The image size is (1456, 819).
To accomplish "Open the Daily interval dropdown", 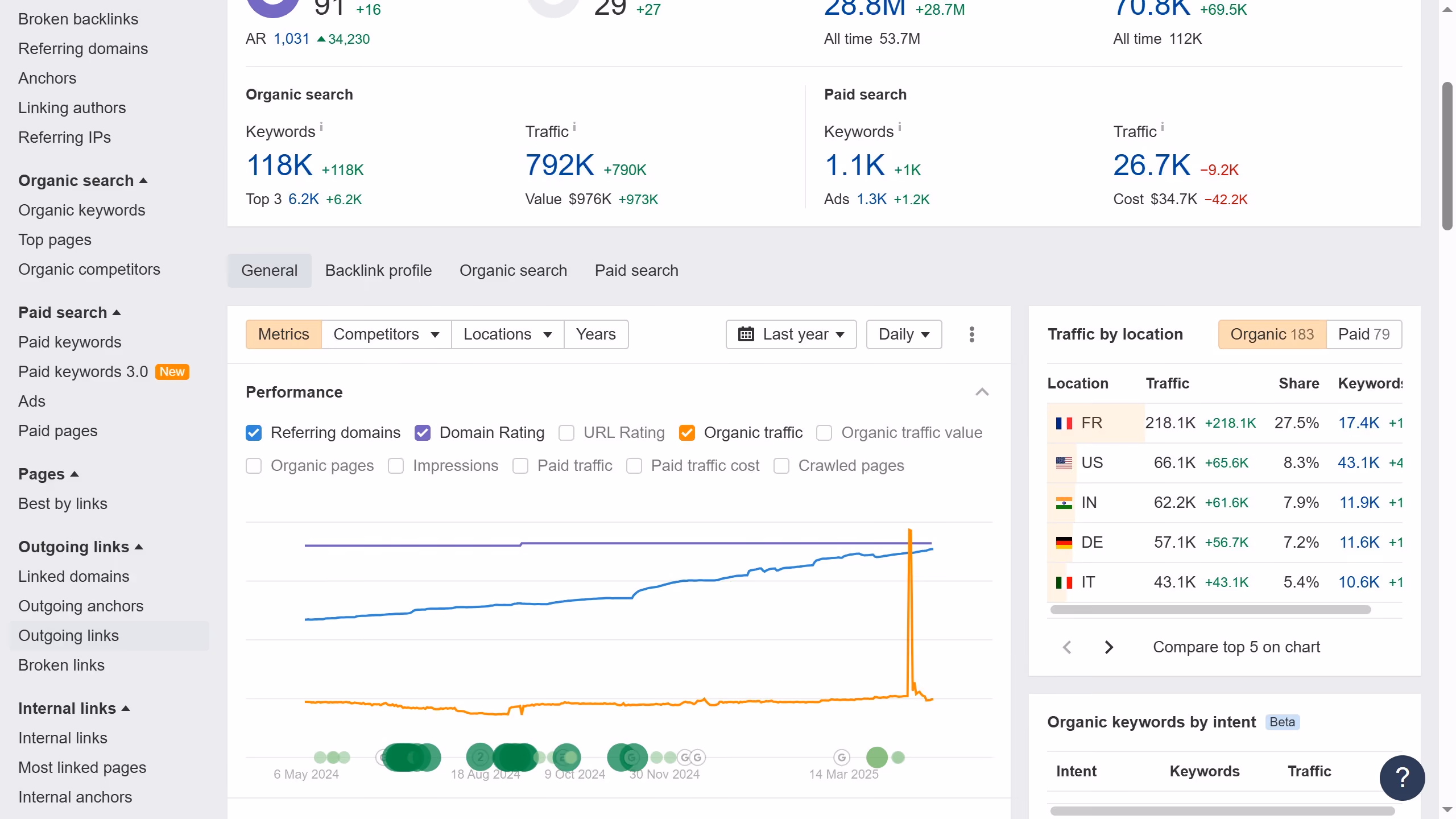I will pos(904,334).
